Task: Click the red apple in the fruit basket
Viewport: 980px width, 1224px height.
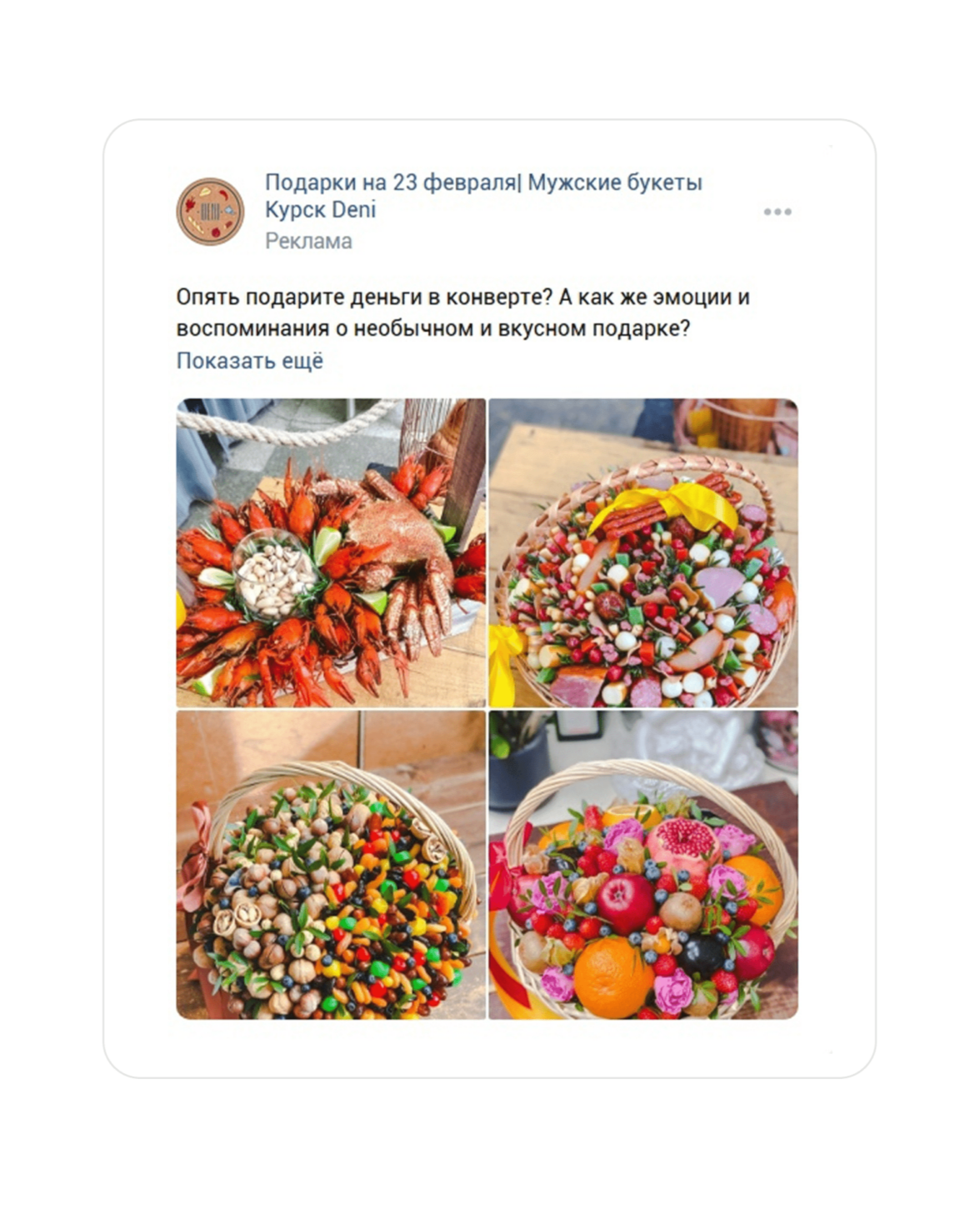Action: (625, 903)
